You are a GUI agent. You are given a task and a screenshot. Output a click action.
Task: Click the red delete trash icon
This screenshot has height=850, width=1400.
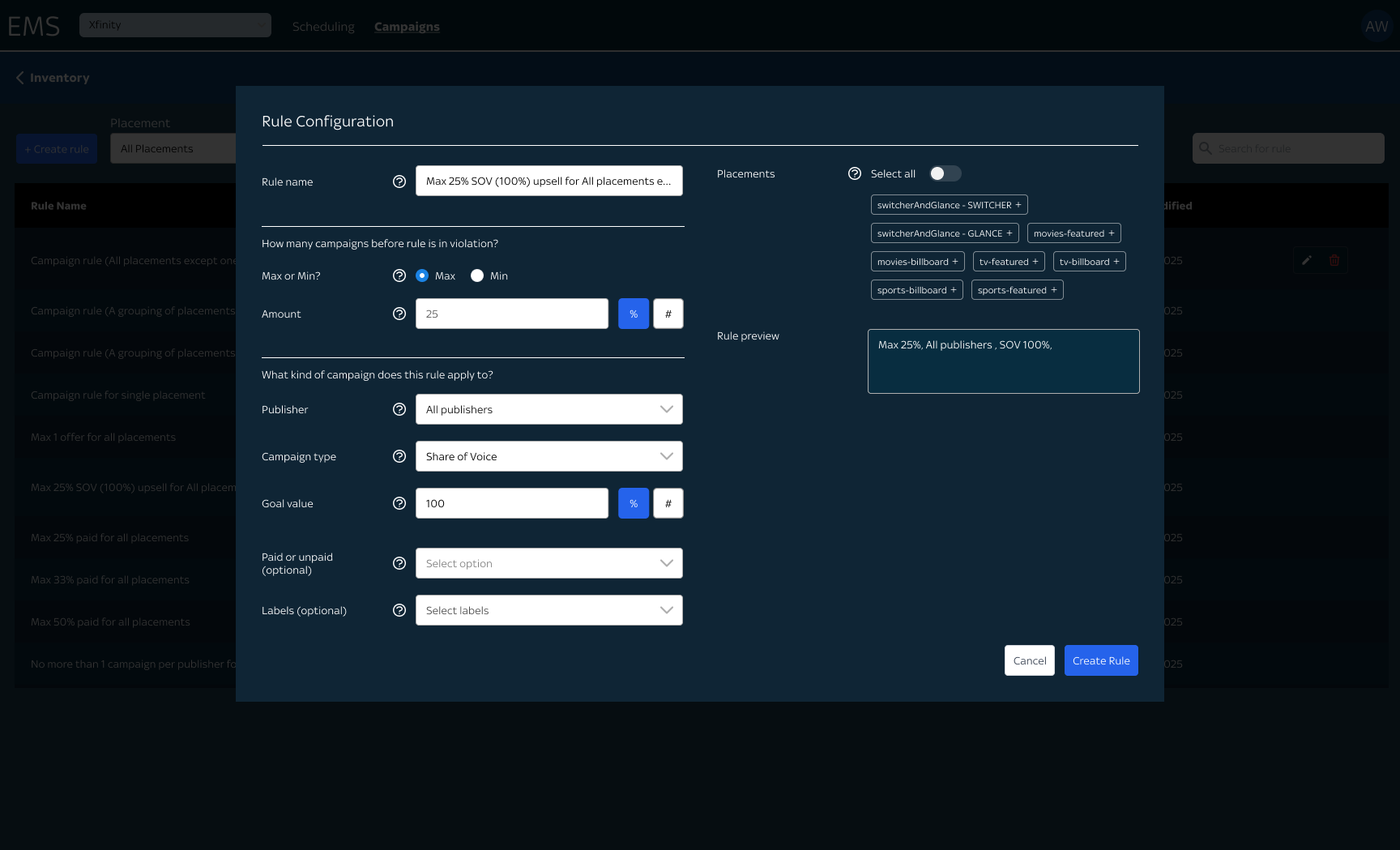(x=1334, y=260)
